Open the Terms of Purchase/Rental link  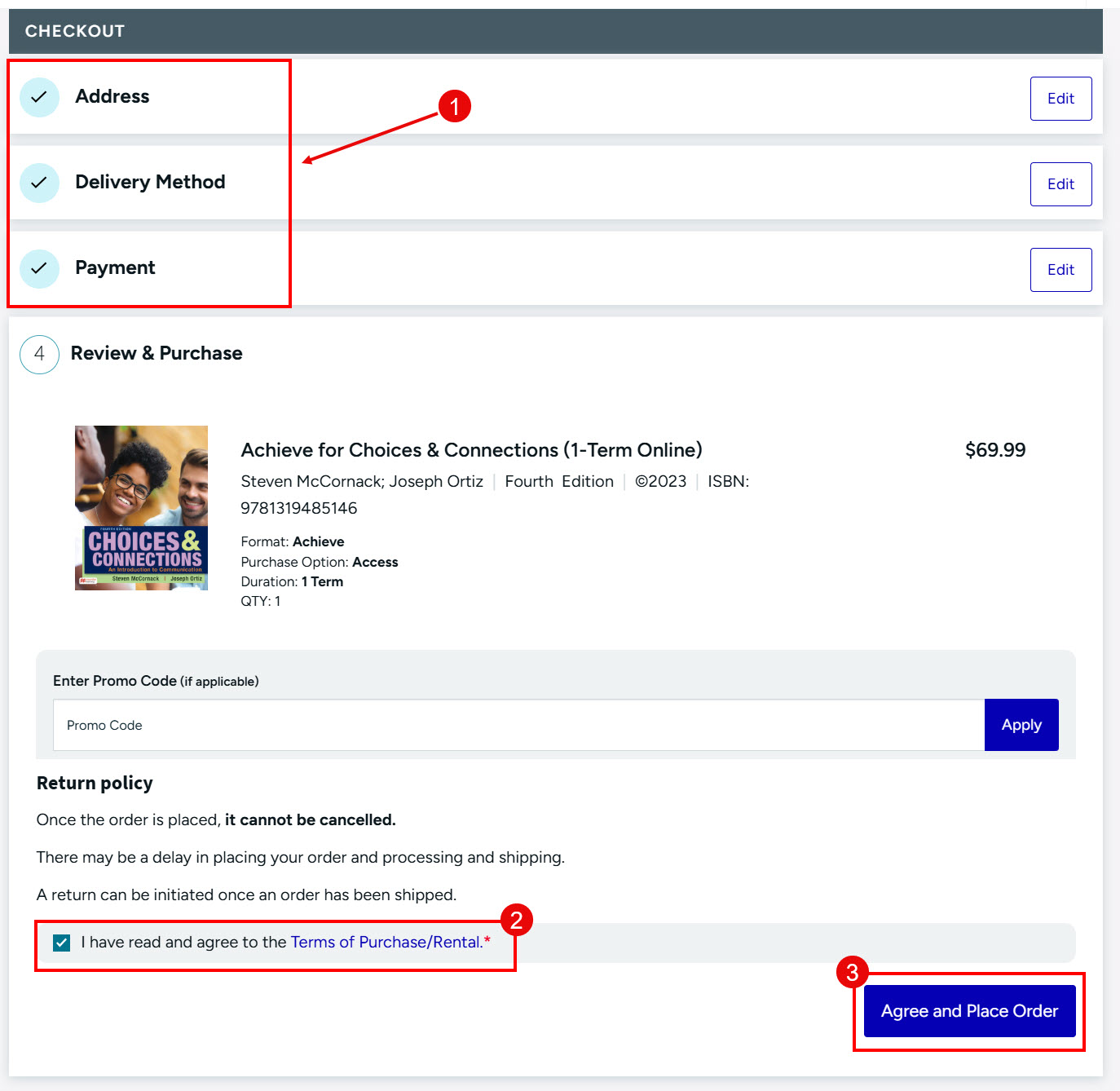pyautogui.click(x=386, y=942)
